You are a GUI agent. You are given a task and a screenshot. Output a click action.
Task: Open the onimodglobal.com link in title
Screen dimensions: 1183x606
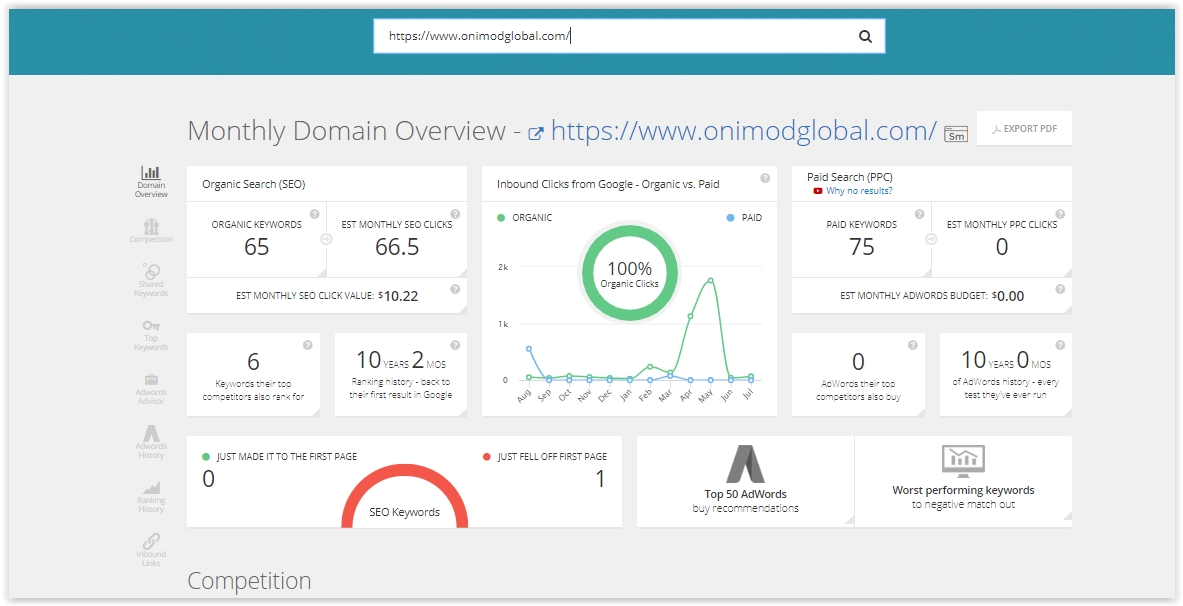[744, 131]
